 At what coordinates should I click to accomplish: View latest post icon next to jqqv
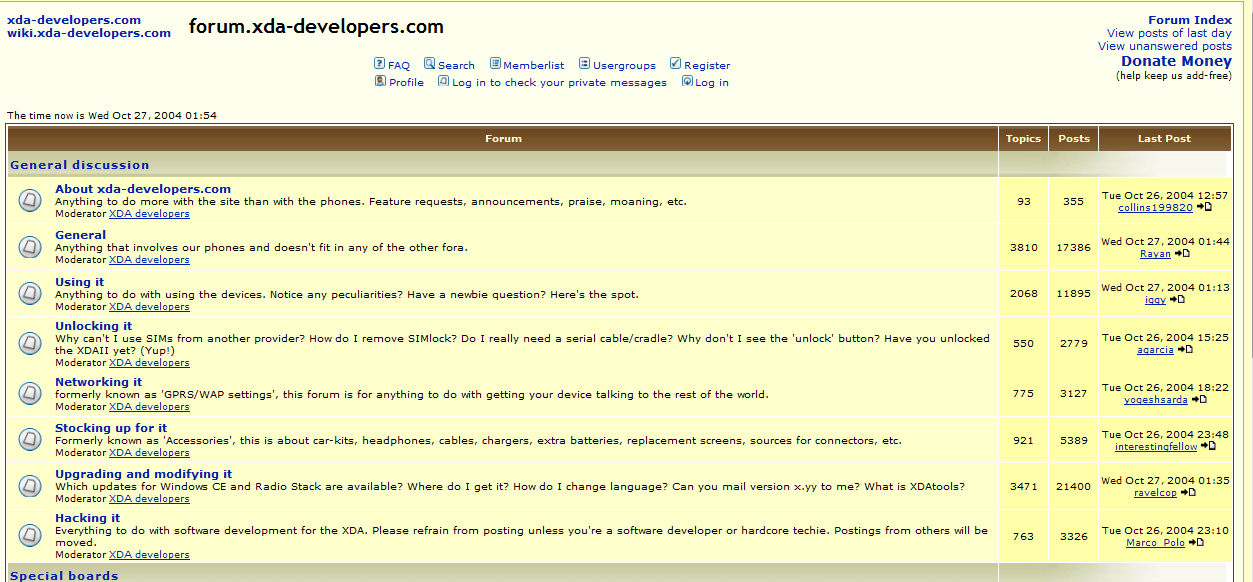[x=1177, y=299]
